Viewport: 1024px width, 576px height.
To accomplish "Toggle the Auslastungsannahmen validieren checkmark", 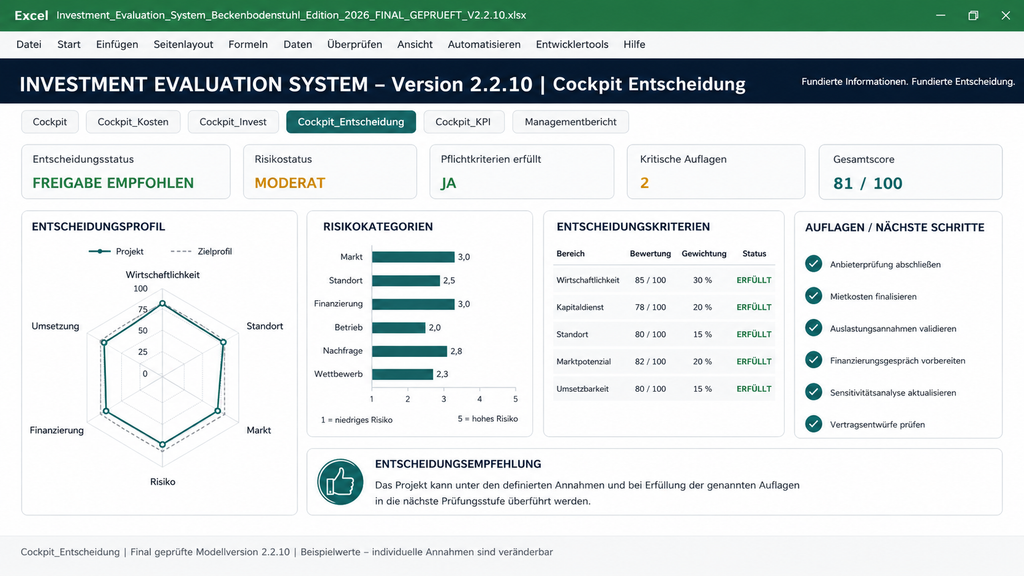I will click(813, 328).
